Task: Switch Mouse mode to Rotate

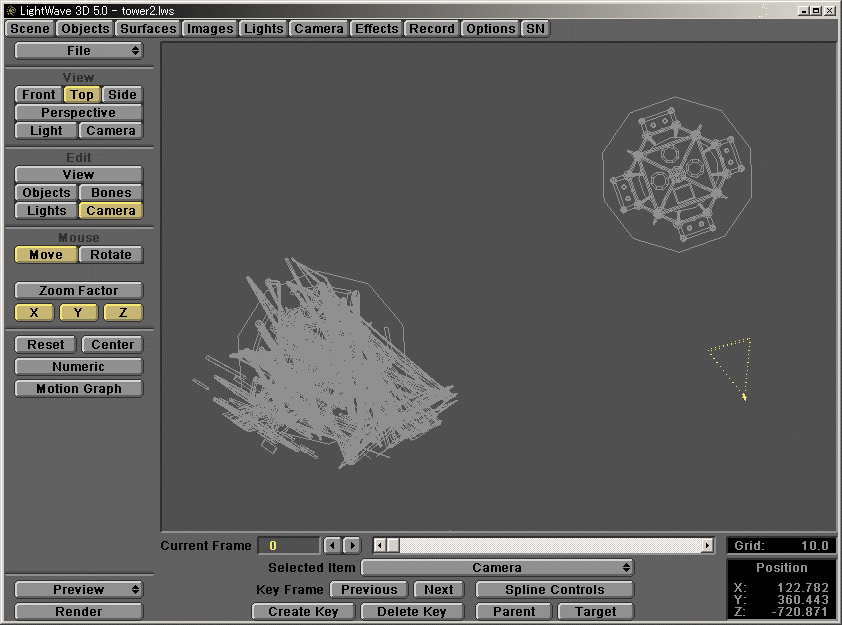Action: click(x=110, y=254)
